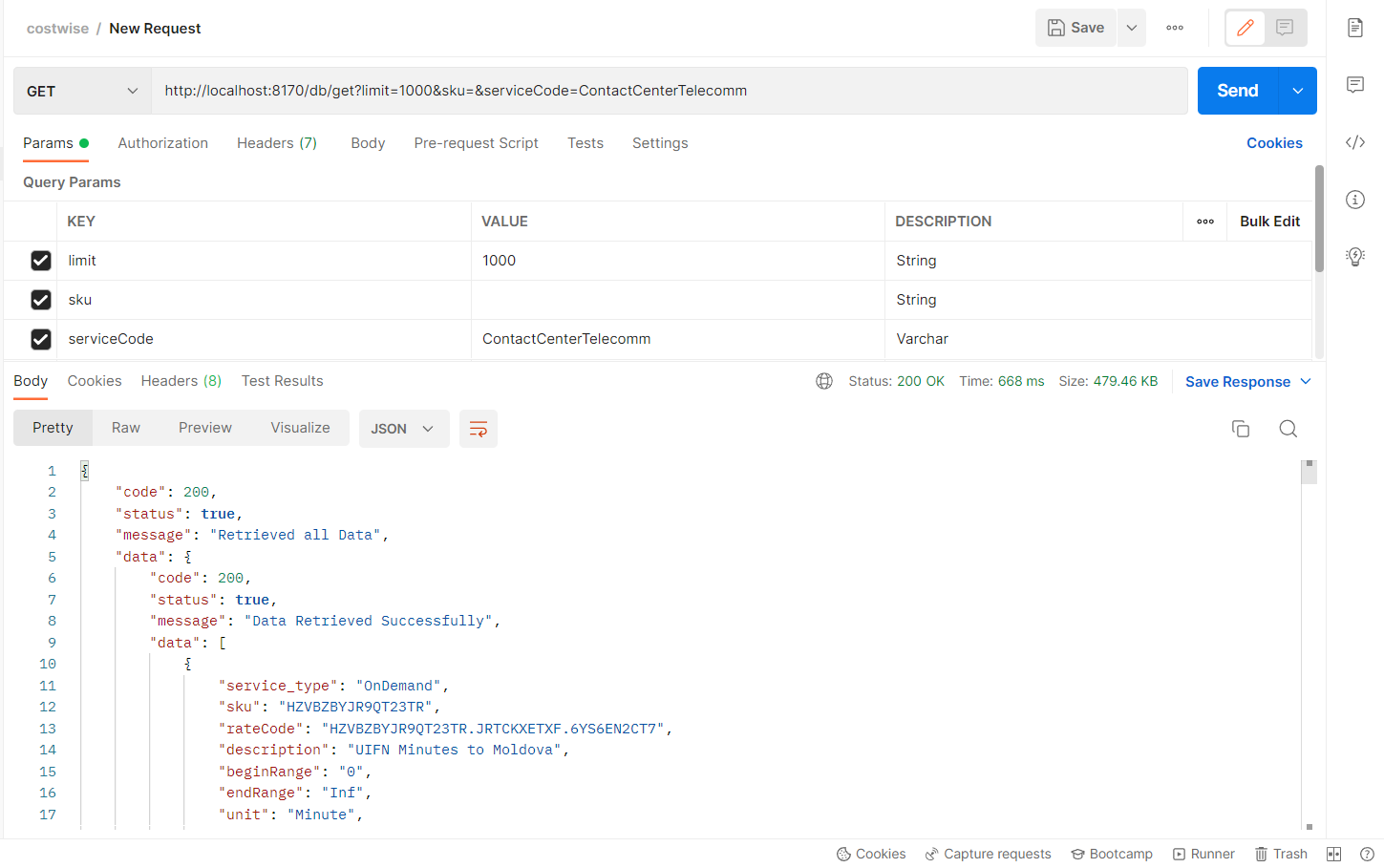Viewport: 1384px width, 868px height.
Task: Open Trash in the status bar
Action: (1281, 854)
